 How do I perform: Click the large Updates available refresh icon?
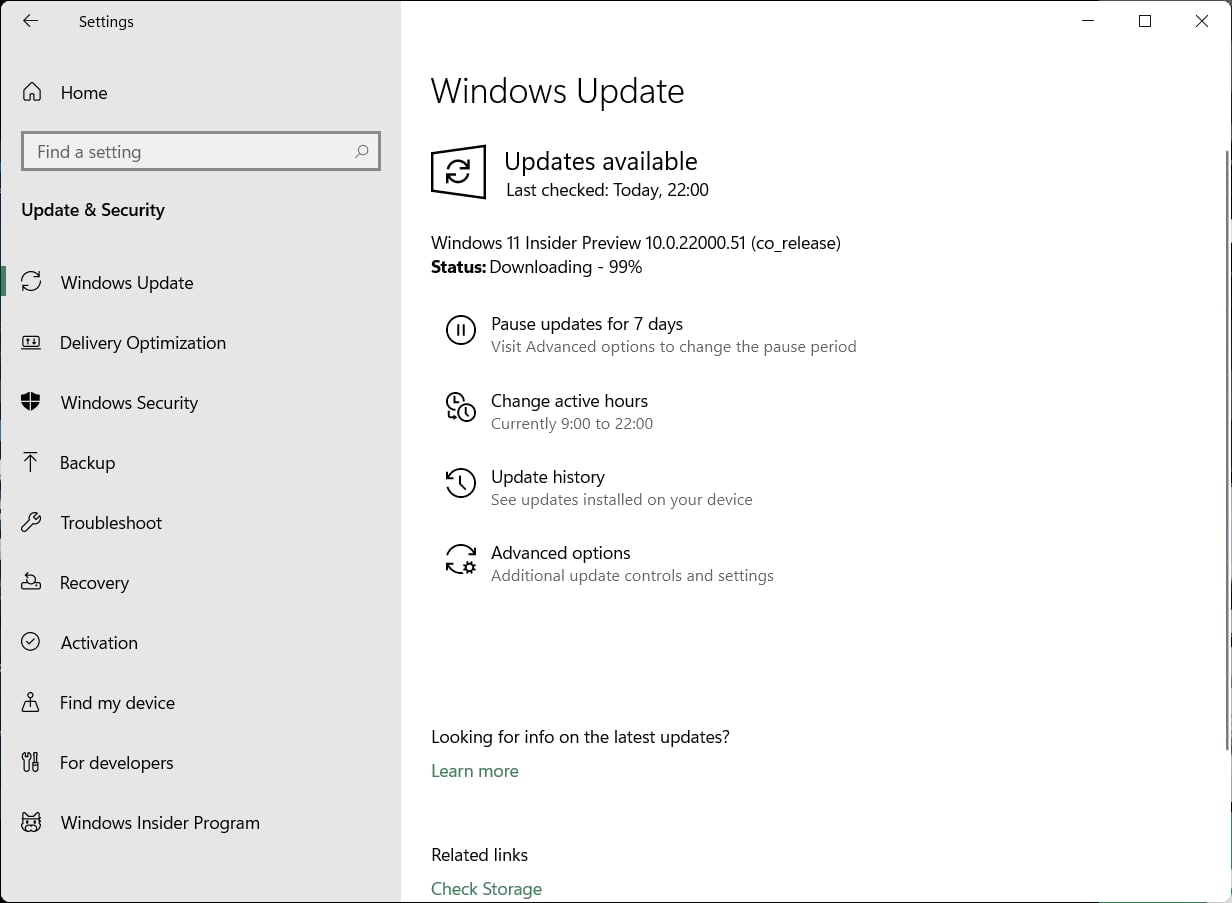click(458, 172)
